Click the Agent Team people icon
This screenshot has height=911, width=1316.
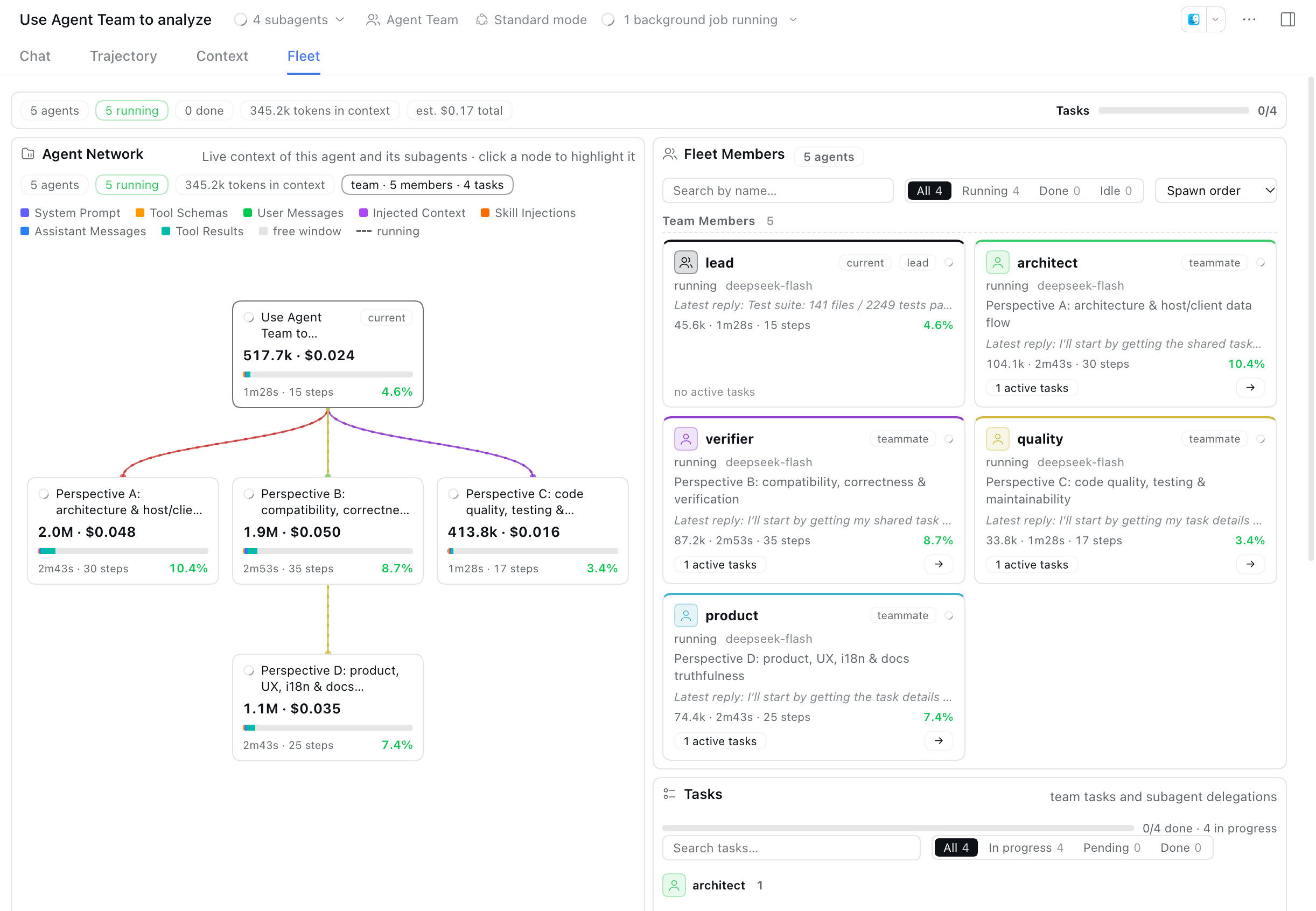click(373, 20)
